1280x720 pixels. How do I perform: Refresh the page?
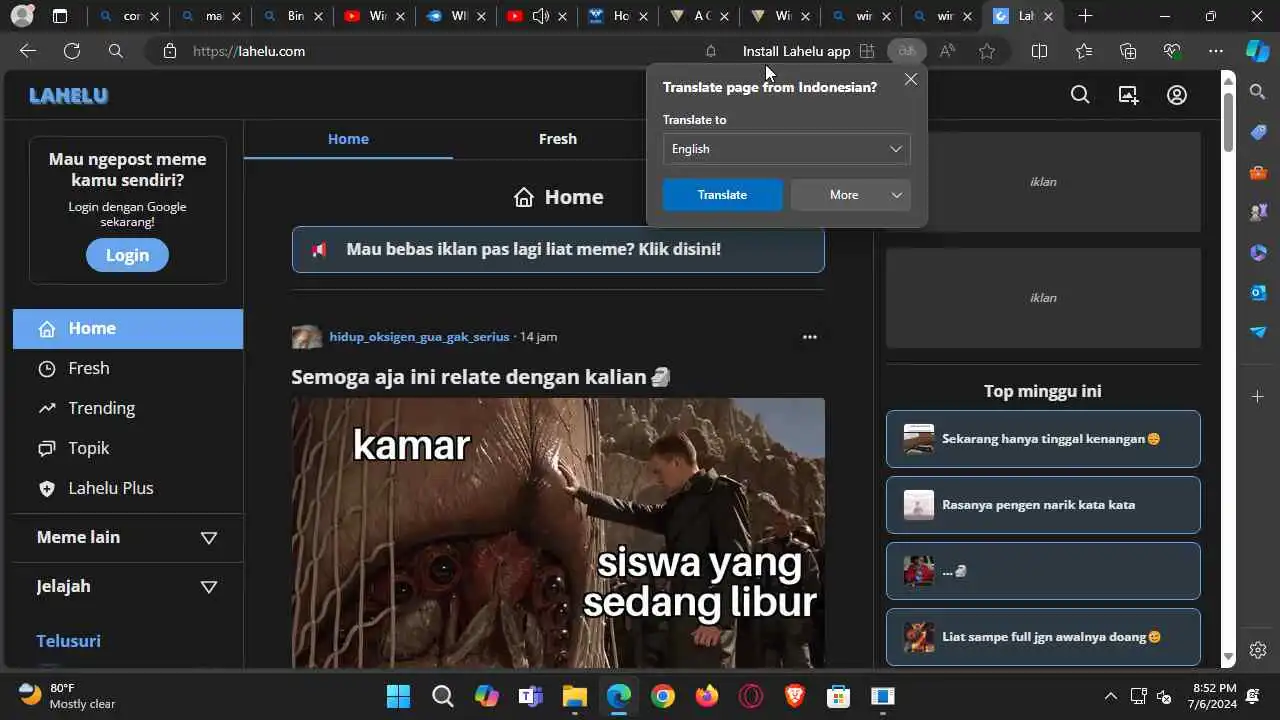point(72,51)
